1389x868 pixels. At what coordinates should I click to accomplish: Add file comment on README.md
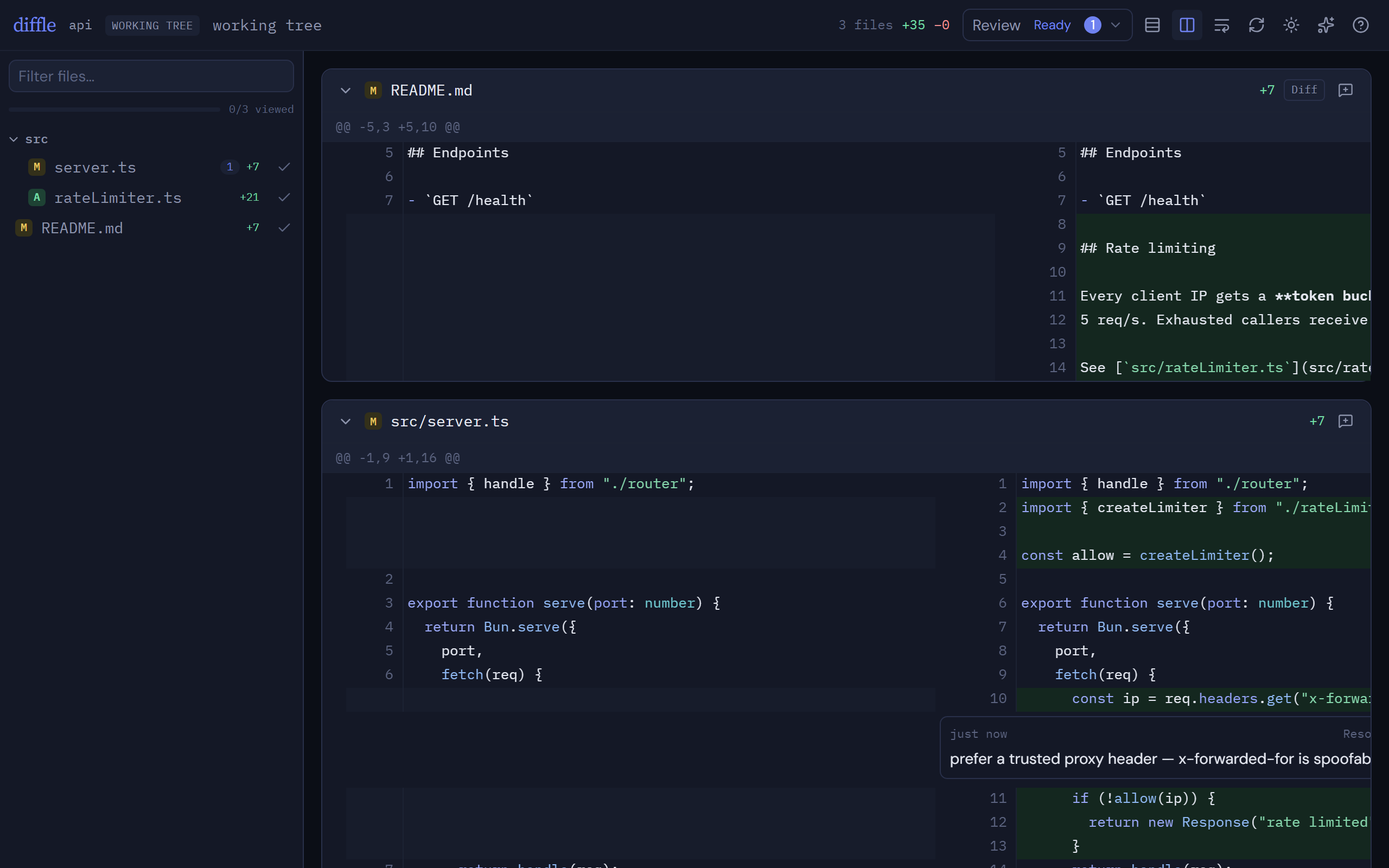[x=1346, y=90]
